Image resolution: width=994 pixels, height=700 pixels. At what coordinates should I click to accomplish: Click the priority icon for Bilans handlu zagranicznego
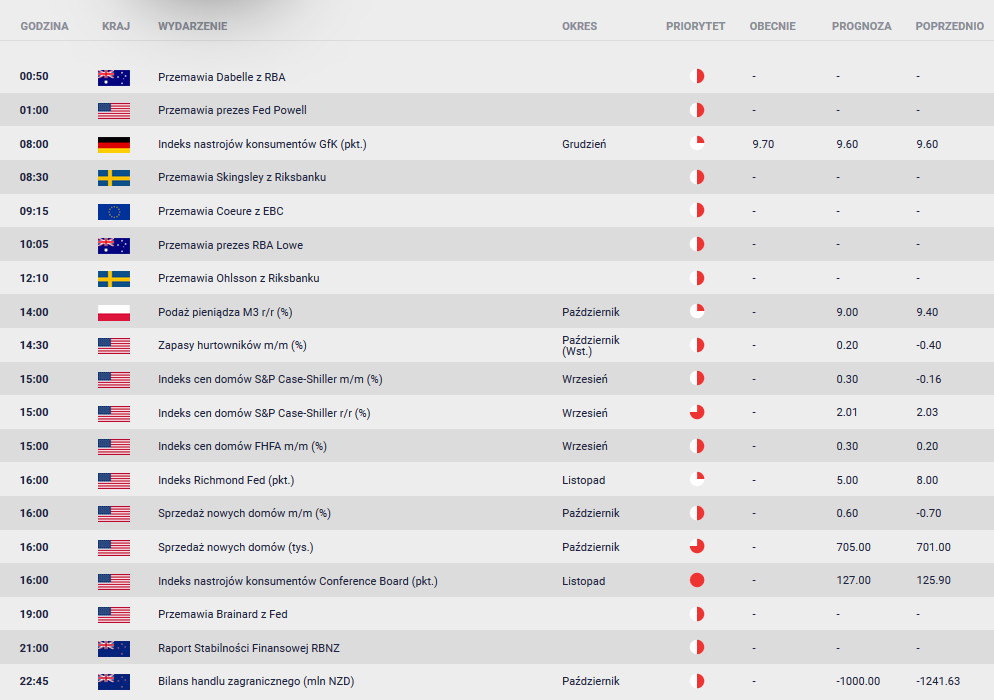697,681
